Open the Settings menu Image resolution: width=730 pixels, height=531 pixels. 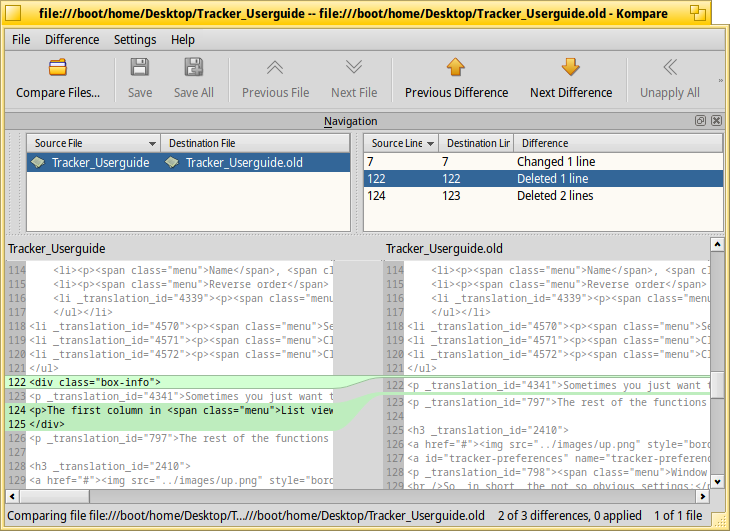click(135, 40)
